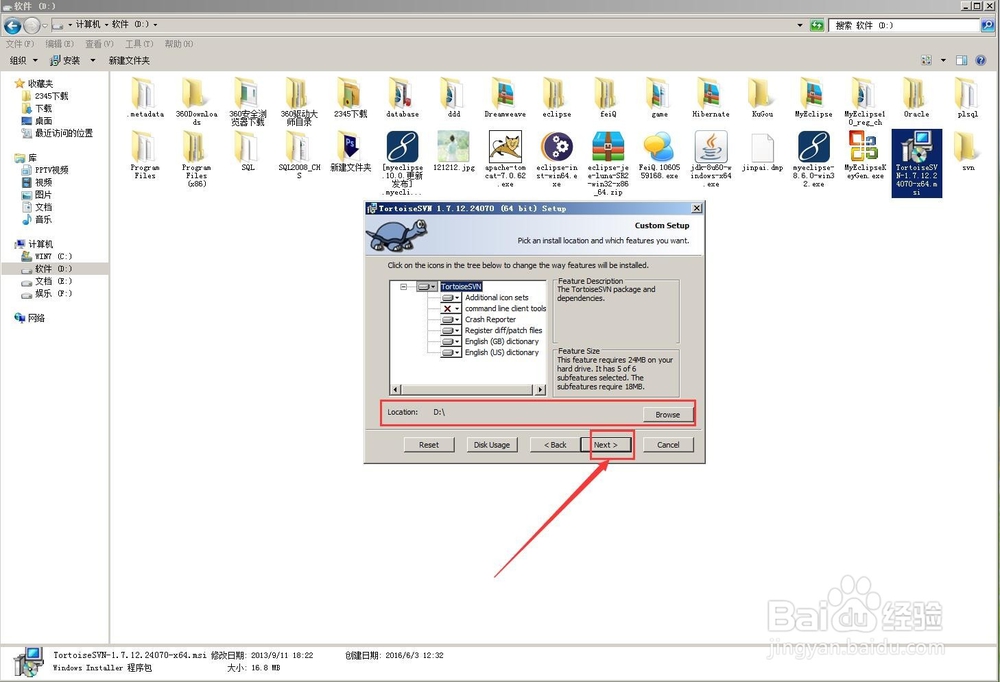Select the game folder
1000x682 pixels.
point(659,97)
